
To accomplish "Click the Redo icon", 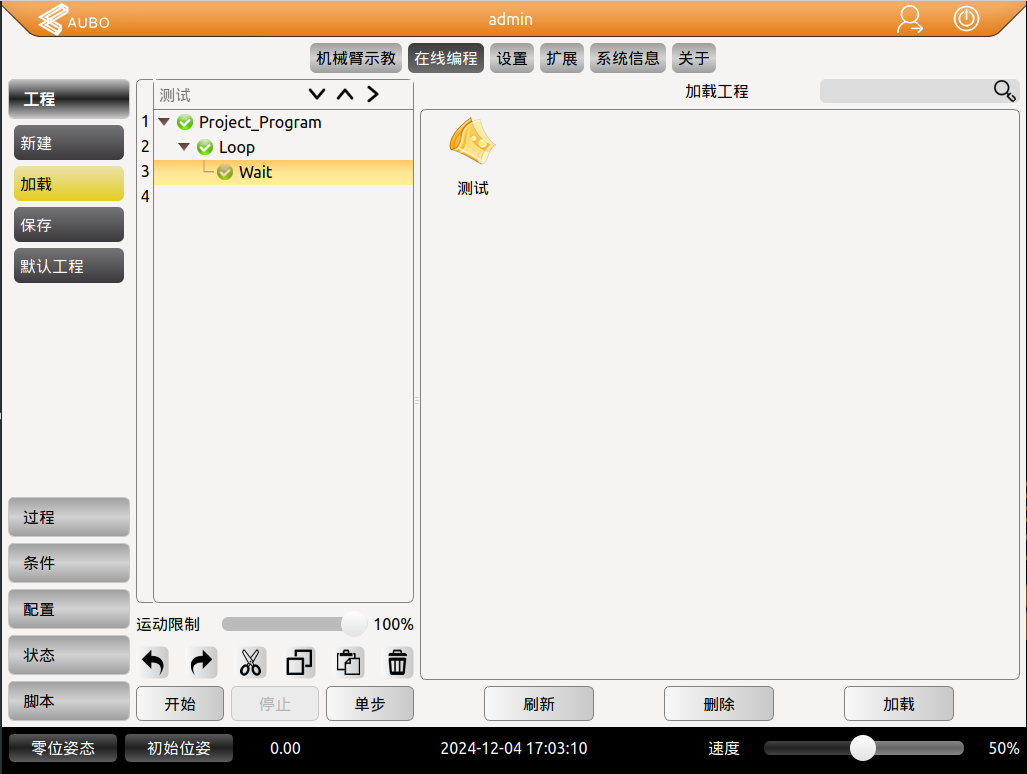I will click(200, 662).
